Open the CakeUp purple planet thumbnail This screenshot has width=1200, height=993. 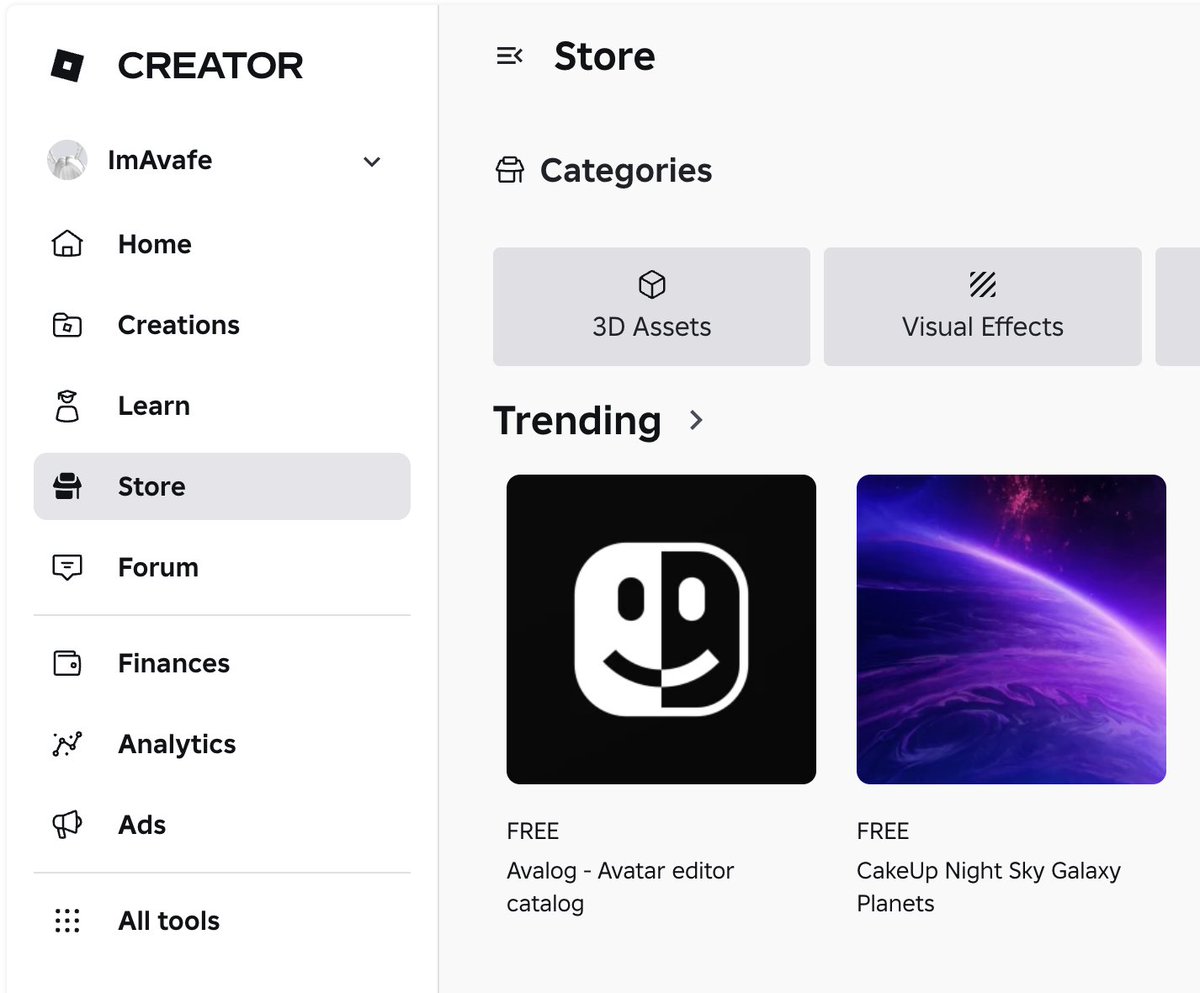[x=1011, y=629]
